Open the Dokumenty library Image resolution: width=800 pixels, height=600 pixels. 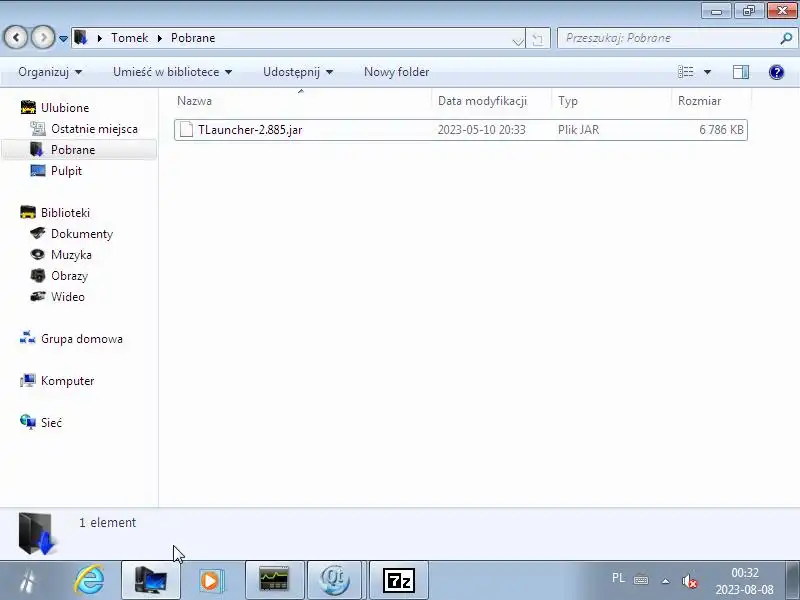(82, 234)
